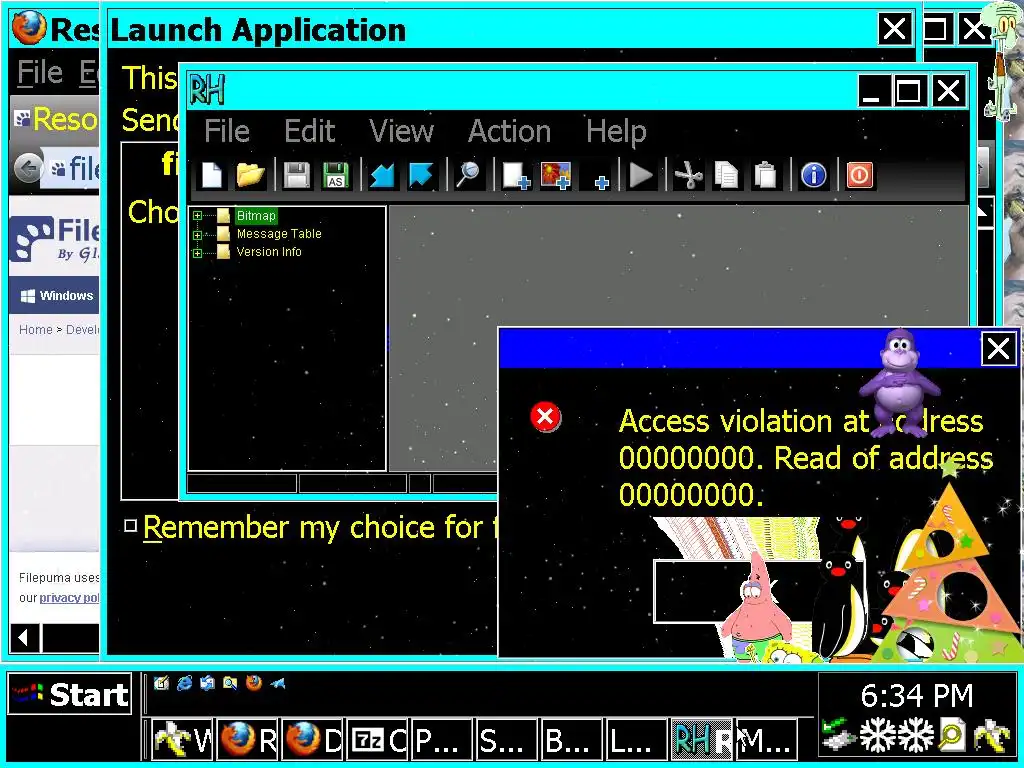Image resolution: width=1024 pixels, height=768 pixels.
Task: Switch to the L... taskbar button
Action: coord(637,740)
